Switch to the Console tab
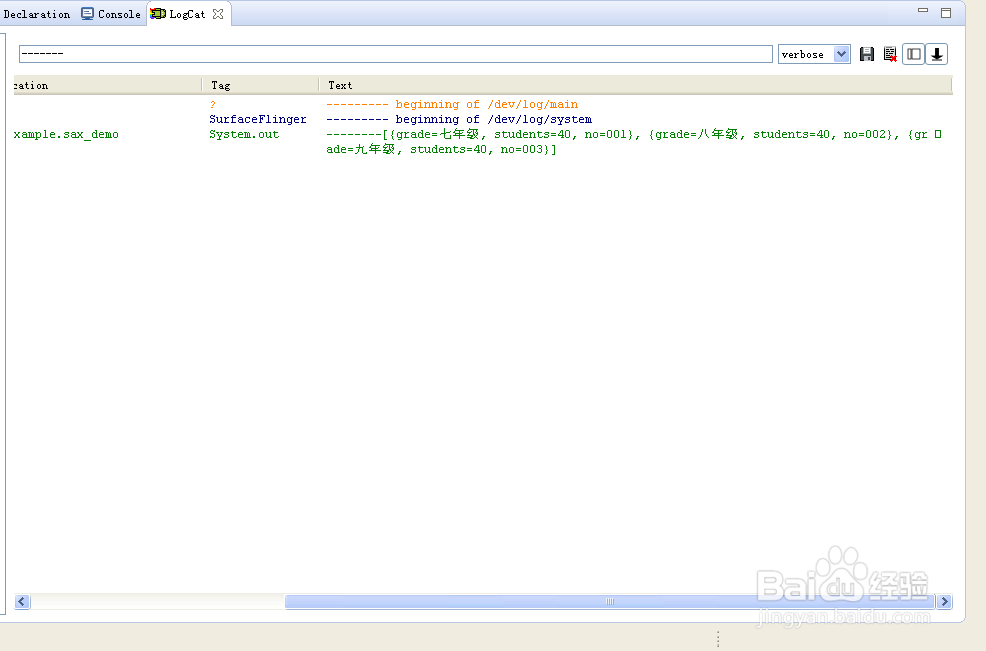Image resolution: width=986 pixels, height=651 pixels. (x=111, y=14)
